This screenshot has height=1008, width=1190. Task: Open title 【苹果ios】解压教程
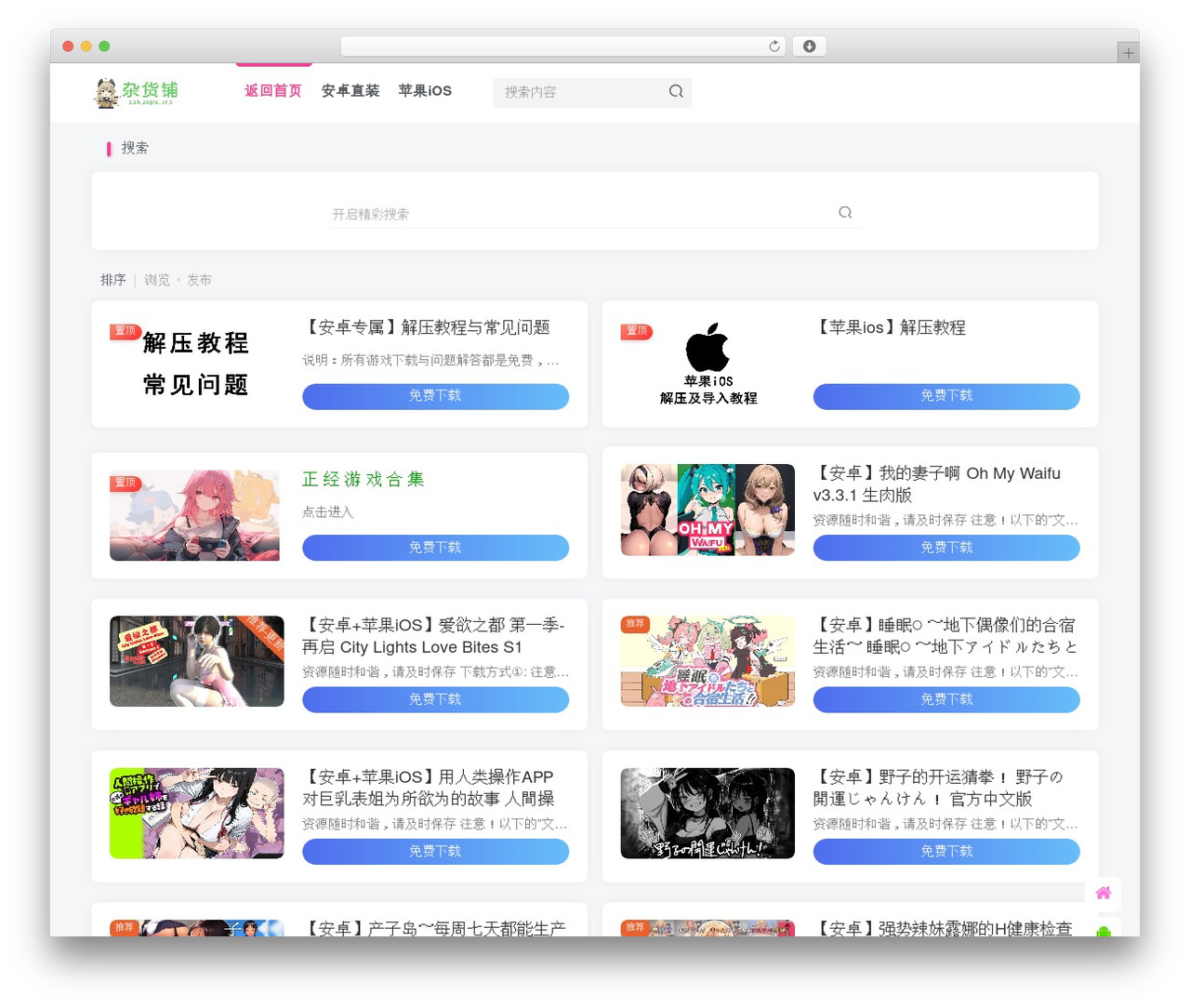[890, 327]
